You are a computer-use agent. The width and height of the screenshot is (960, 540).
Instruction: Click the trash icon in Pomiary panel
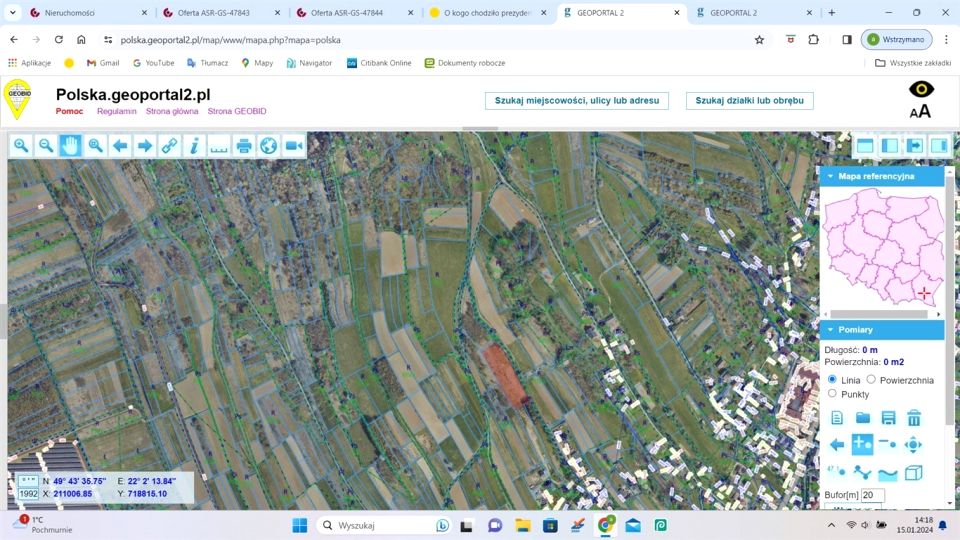tap(913, 418)
